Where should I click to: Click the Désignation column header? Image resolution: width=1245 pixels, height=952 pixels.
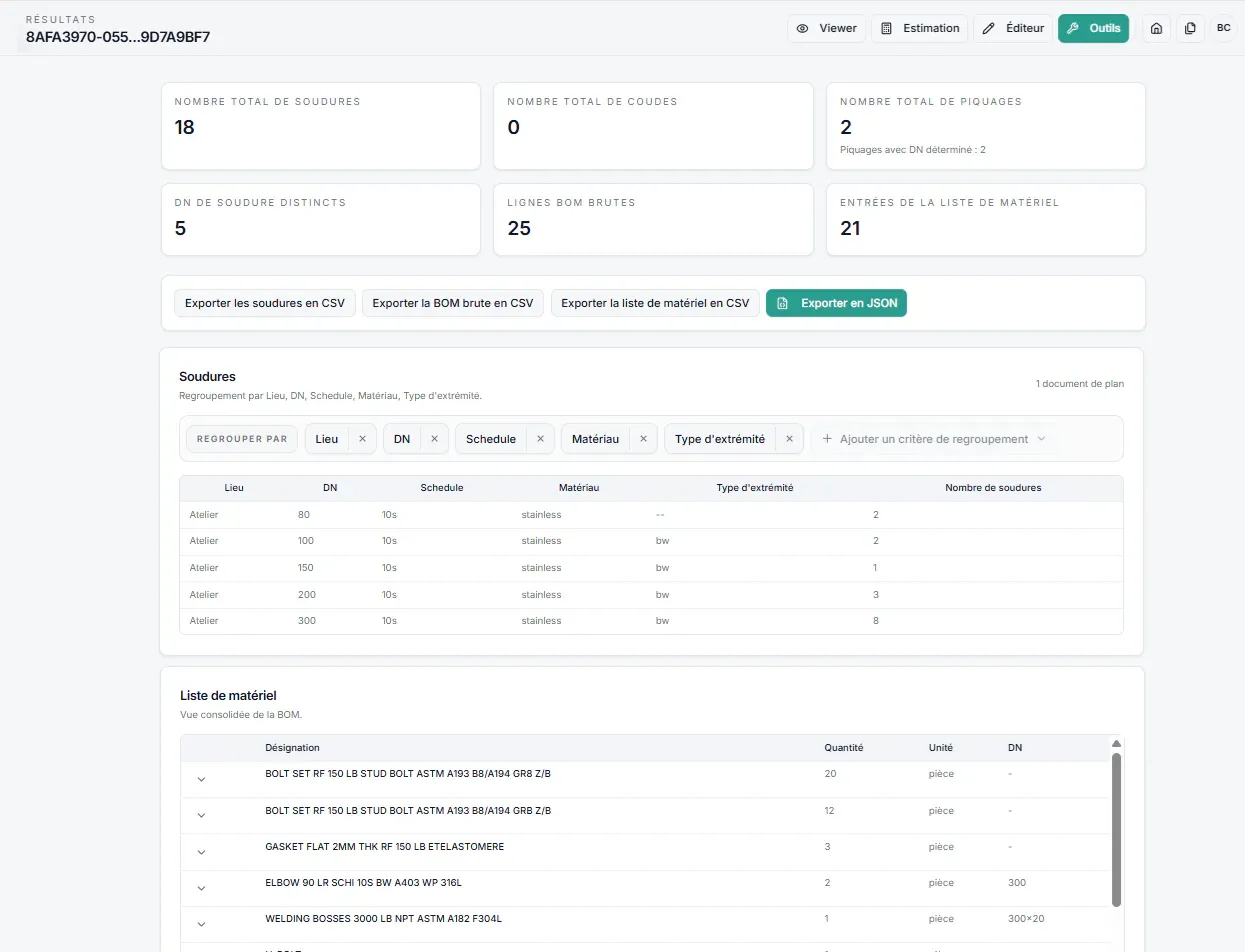click(292, 748)
